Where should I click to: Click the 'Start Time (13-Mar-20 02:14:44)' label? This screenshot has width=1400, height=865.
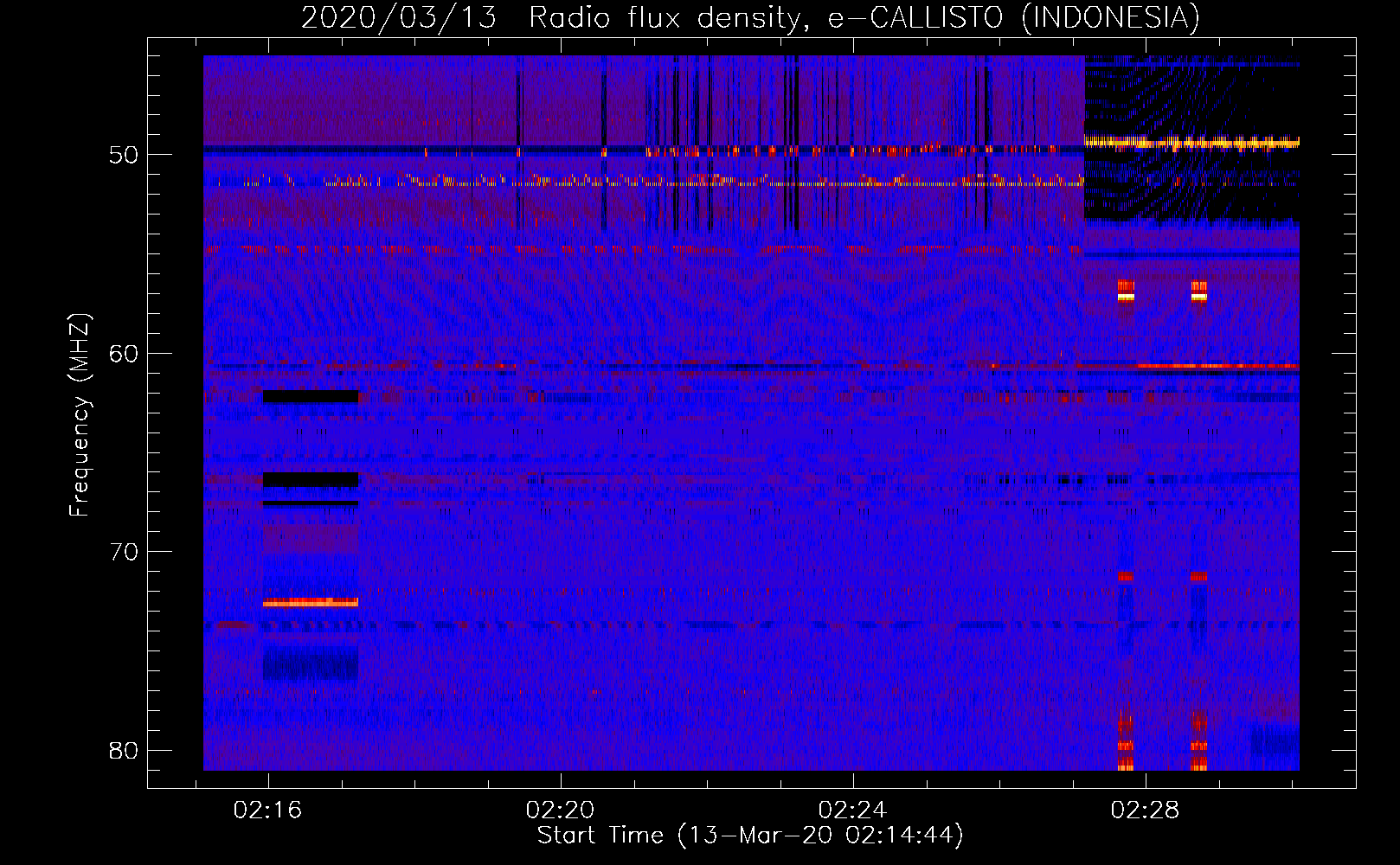click(750, 836)
